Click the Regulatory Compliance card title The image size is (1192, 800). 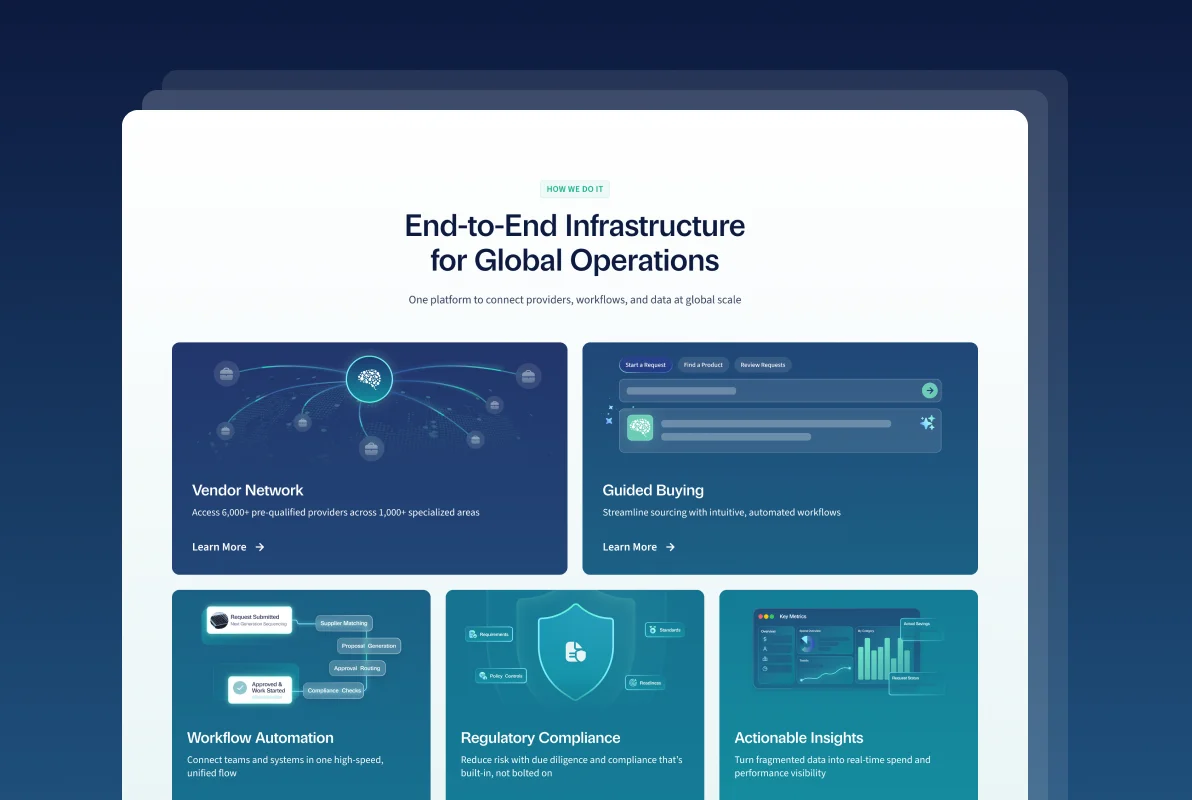[x=541, y=738]
